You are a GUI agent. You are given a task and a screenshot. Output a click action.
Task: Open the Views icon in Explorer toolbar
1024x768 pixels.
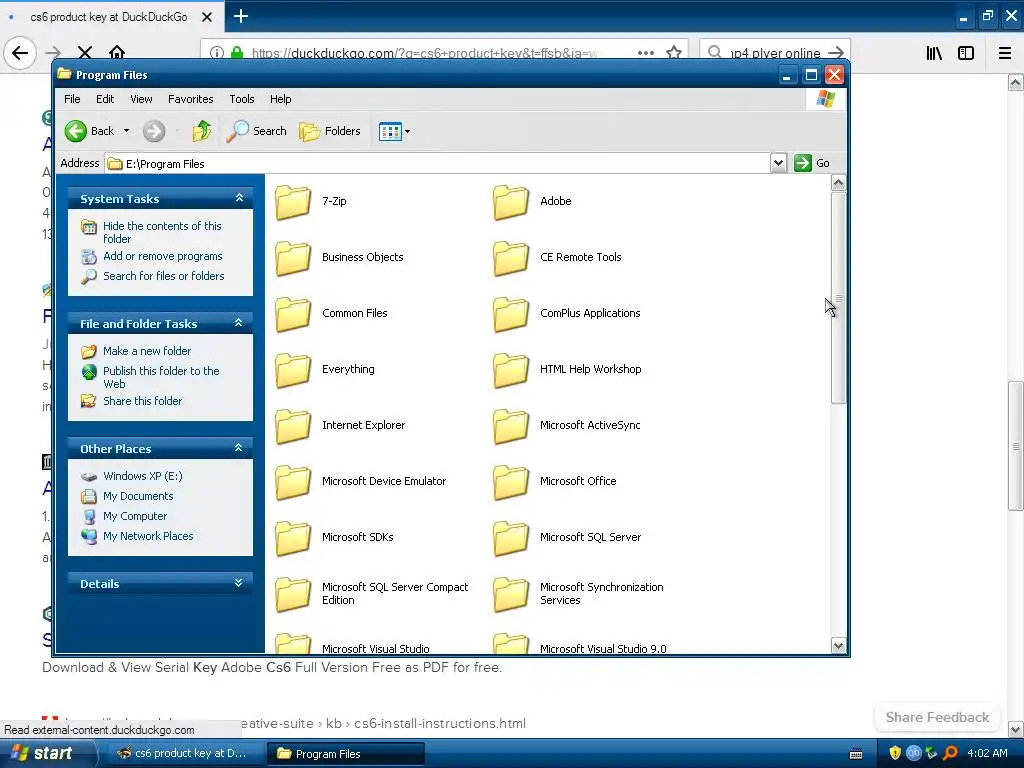tap(390, 131)
